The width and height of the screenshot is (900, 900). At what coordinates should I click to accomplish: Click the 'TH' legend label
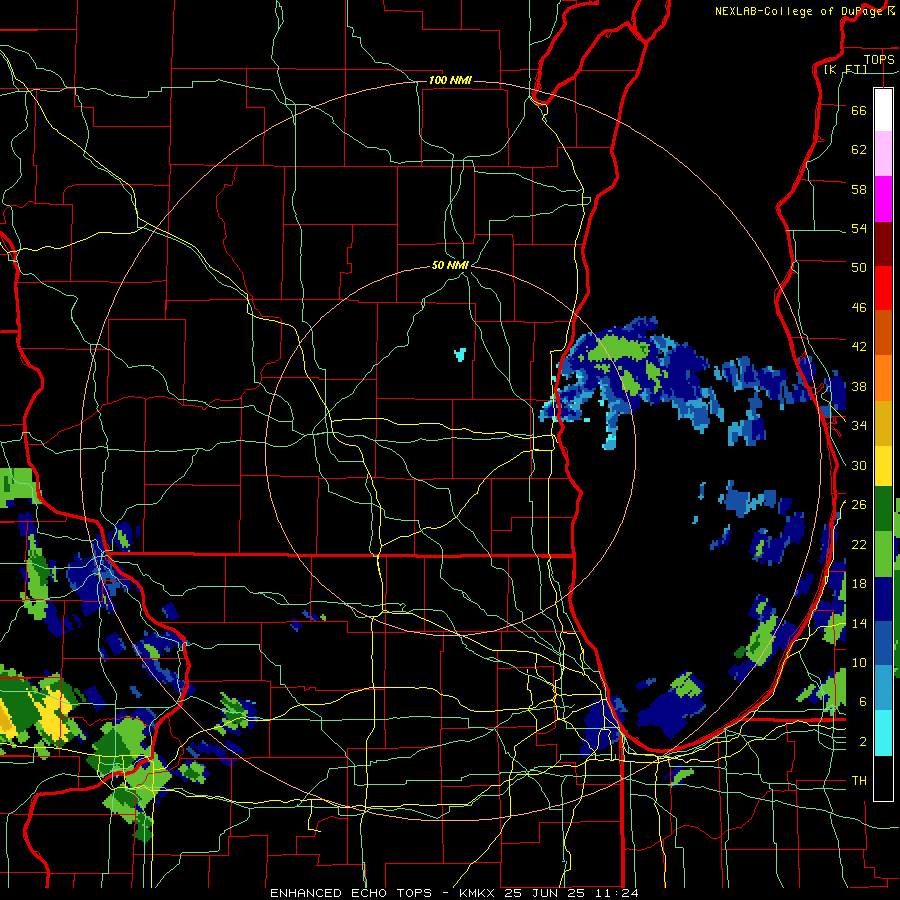tap(859, 781)
